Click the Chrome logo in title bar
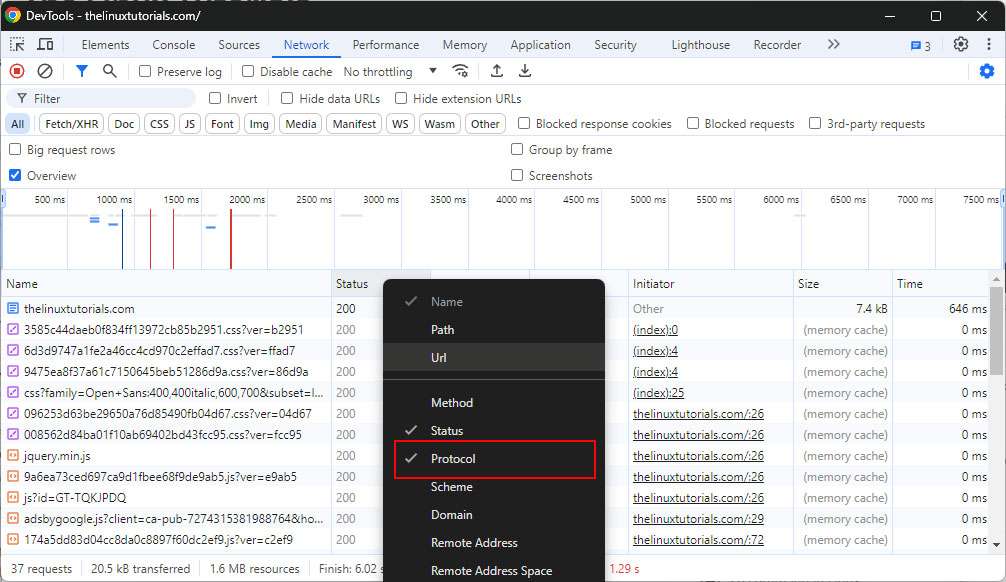The height and width of the screenshot is (582, 1006). 13,15
